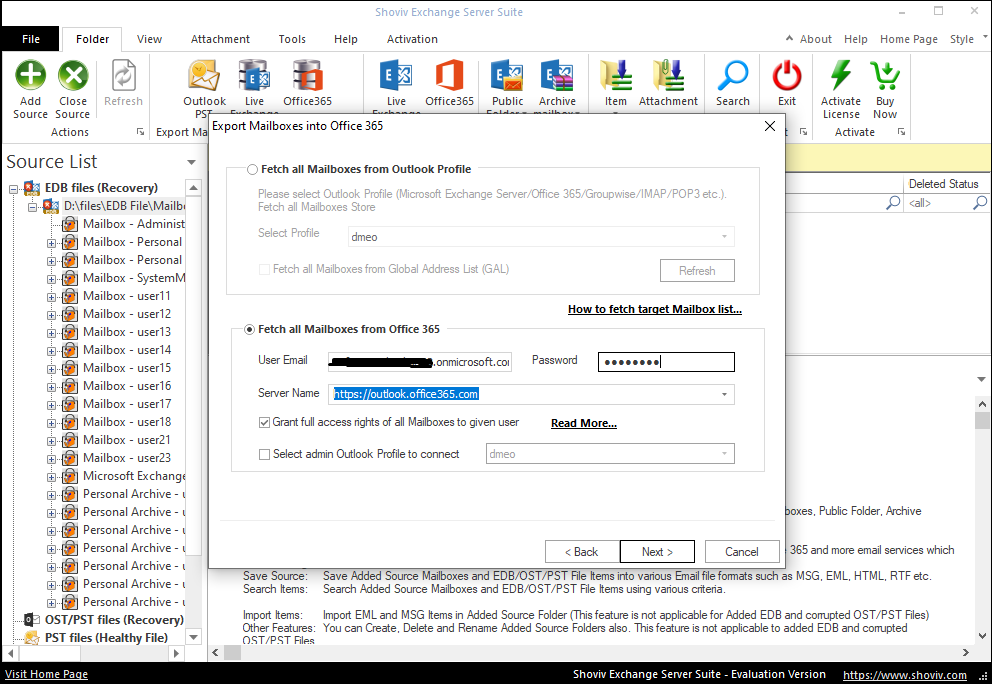Click the Home Page menu item

pos(908,39)
